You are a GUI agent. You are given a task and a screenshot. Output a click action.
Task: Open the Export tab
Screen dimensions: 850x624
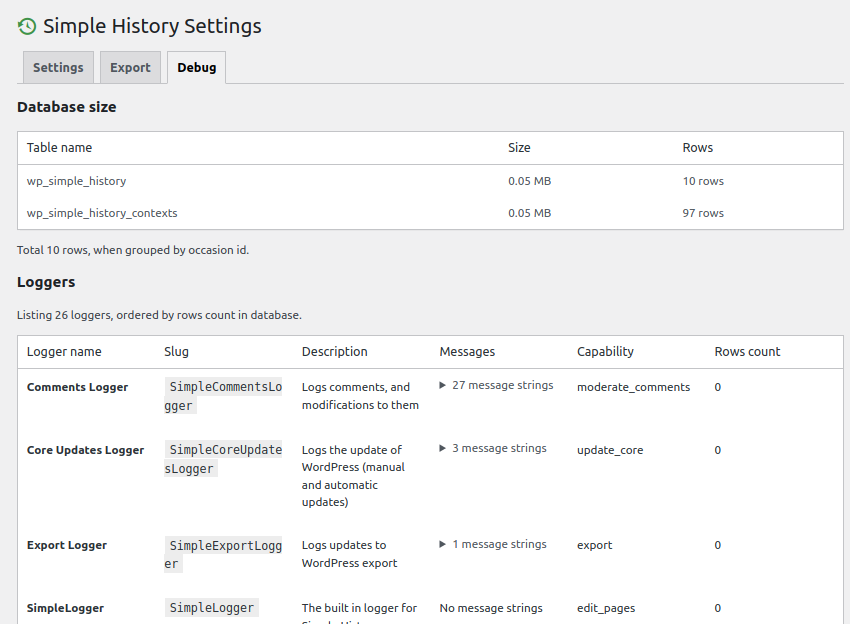pyautogui.click(x=130, y=68)
